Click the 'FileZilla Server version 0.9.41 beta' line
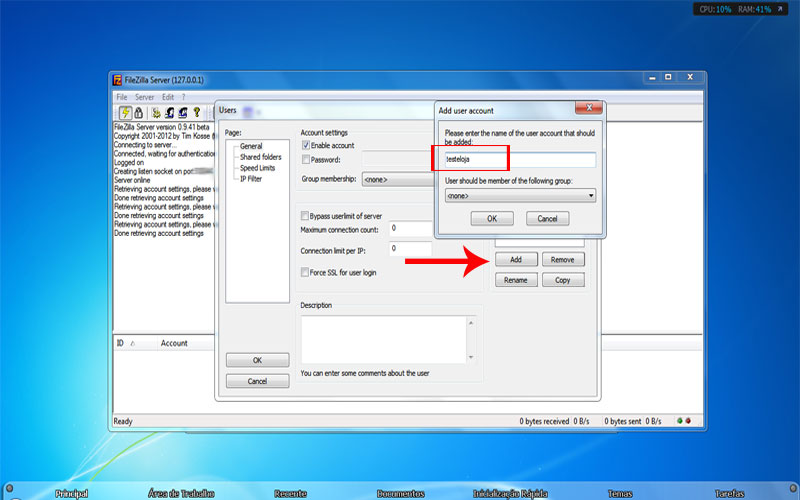The height and width of the screenshot is (500, 800). (x=161, y=127)
